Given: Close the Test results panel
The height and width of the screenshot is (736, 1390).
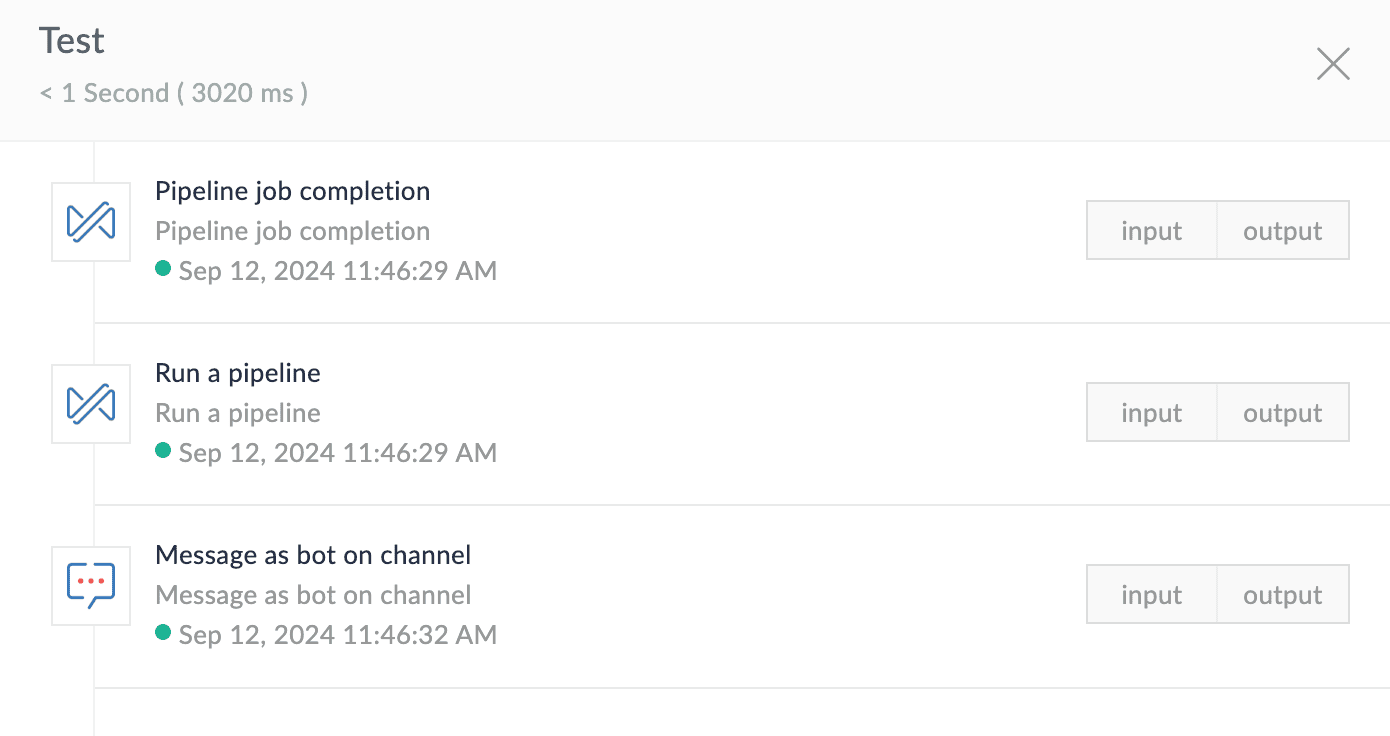Looking at the screenshot, I should click(x=1333, y=64).
